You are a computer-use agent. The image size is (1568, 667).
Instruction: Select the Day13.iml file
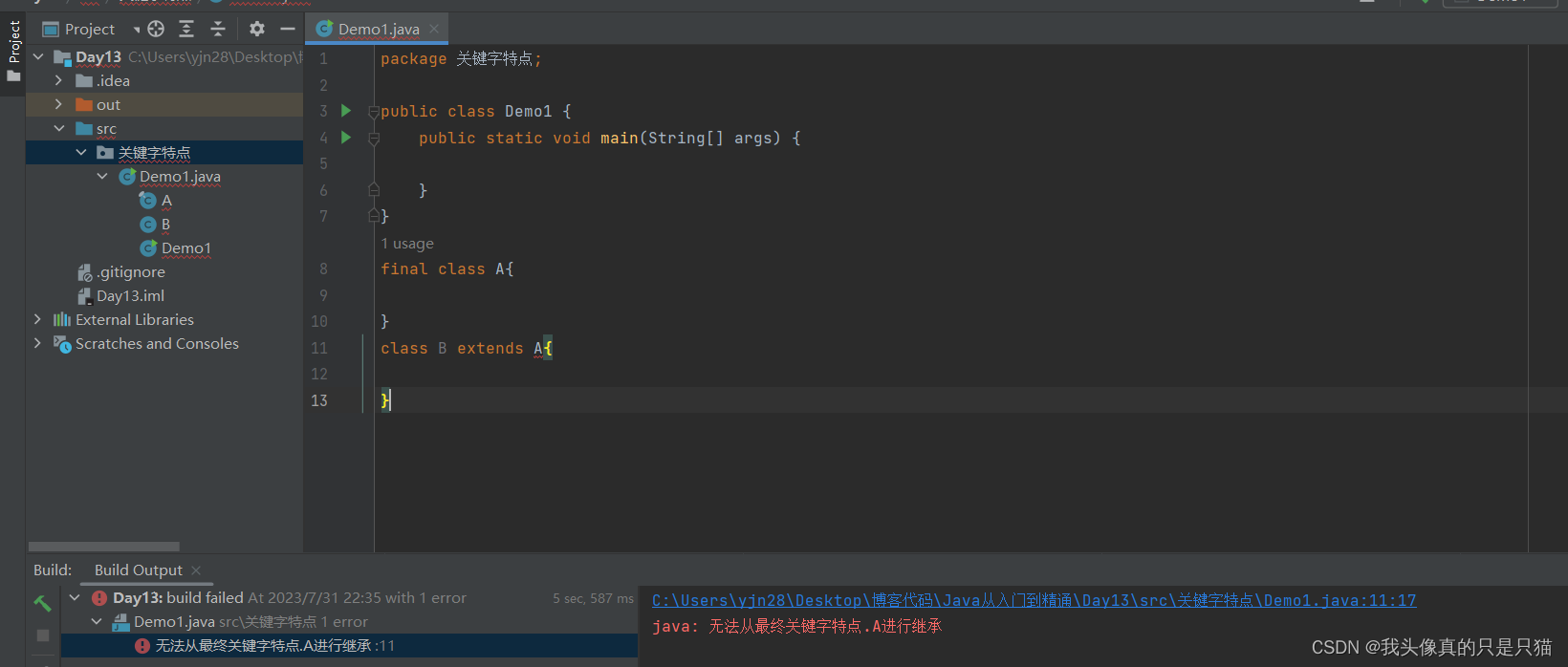click(130, 295)
